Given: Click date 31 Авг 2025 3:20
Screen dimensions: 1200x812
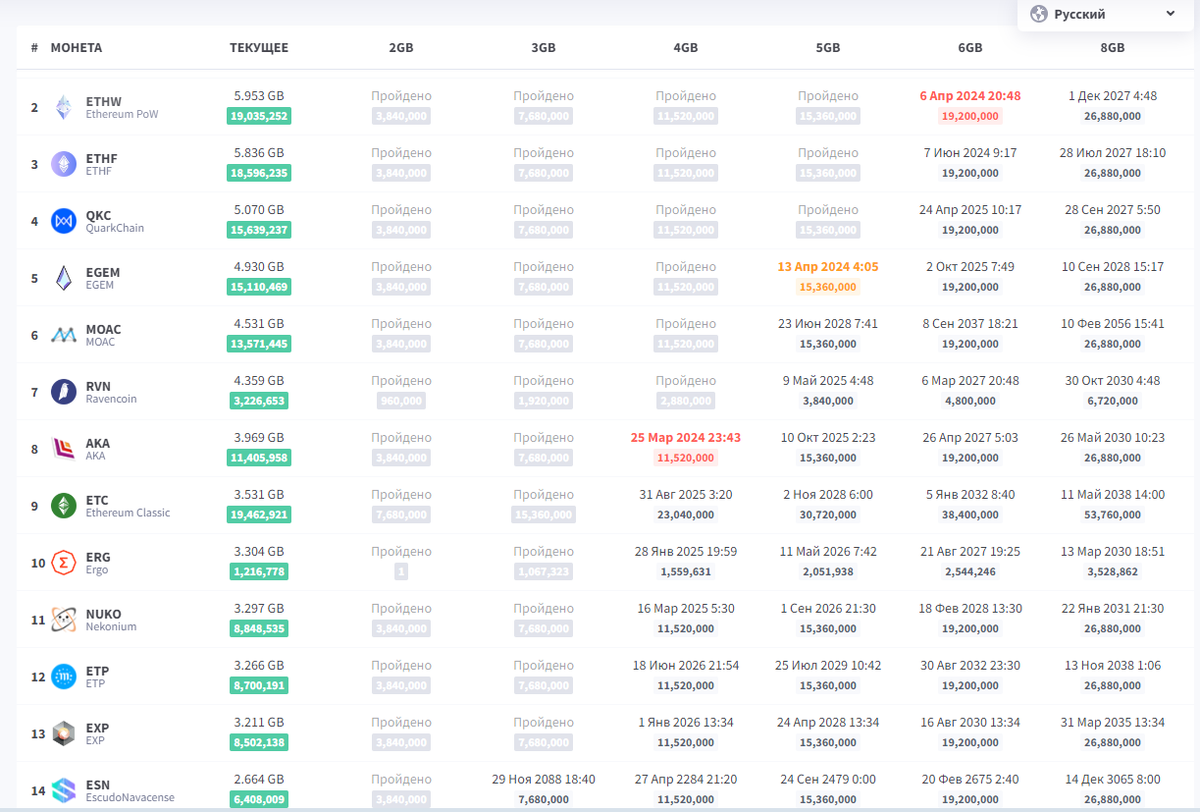Looking at the screenshot, I should pos(686,495).
